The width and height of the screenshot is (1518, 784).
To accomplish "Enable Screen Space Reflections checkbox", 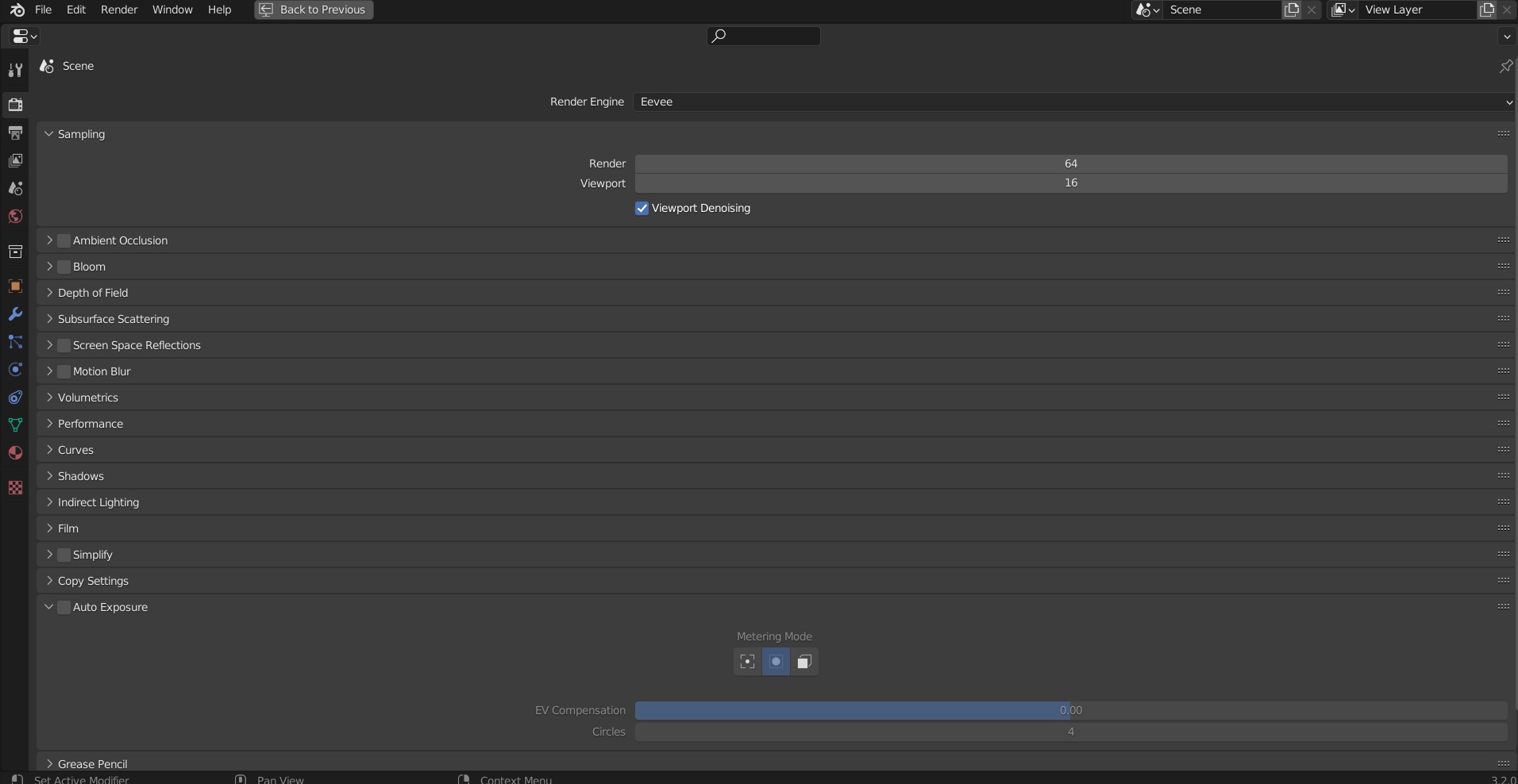I will coord(64,345).
